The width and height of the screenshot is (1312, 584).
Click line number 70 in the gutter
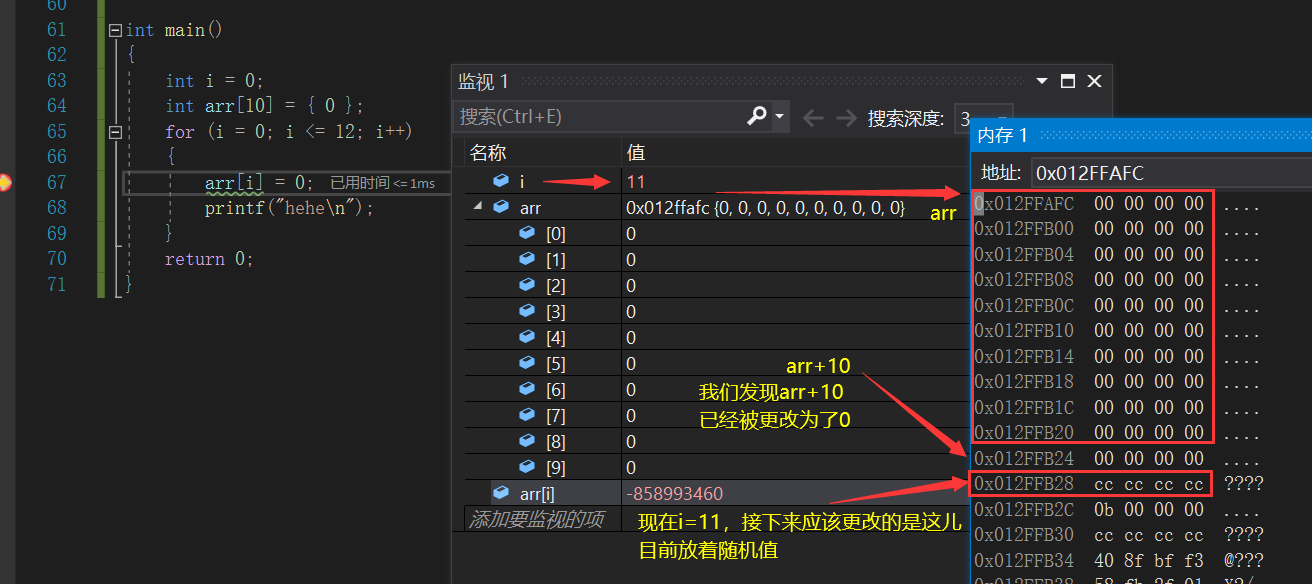click(x=56, y=258)
